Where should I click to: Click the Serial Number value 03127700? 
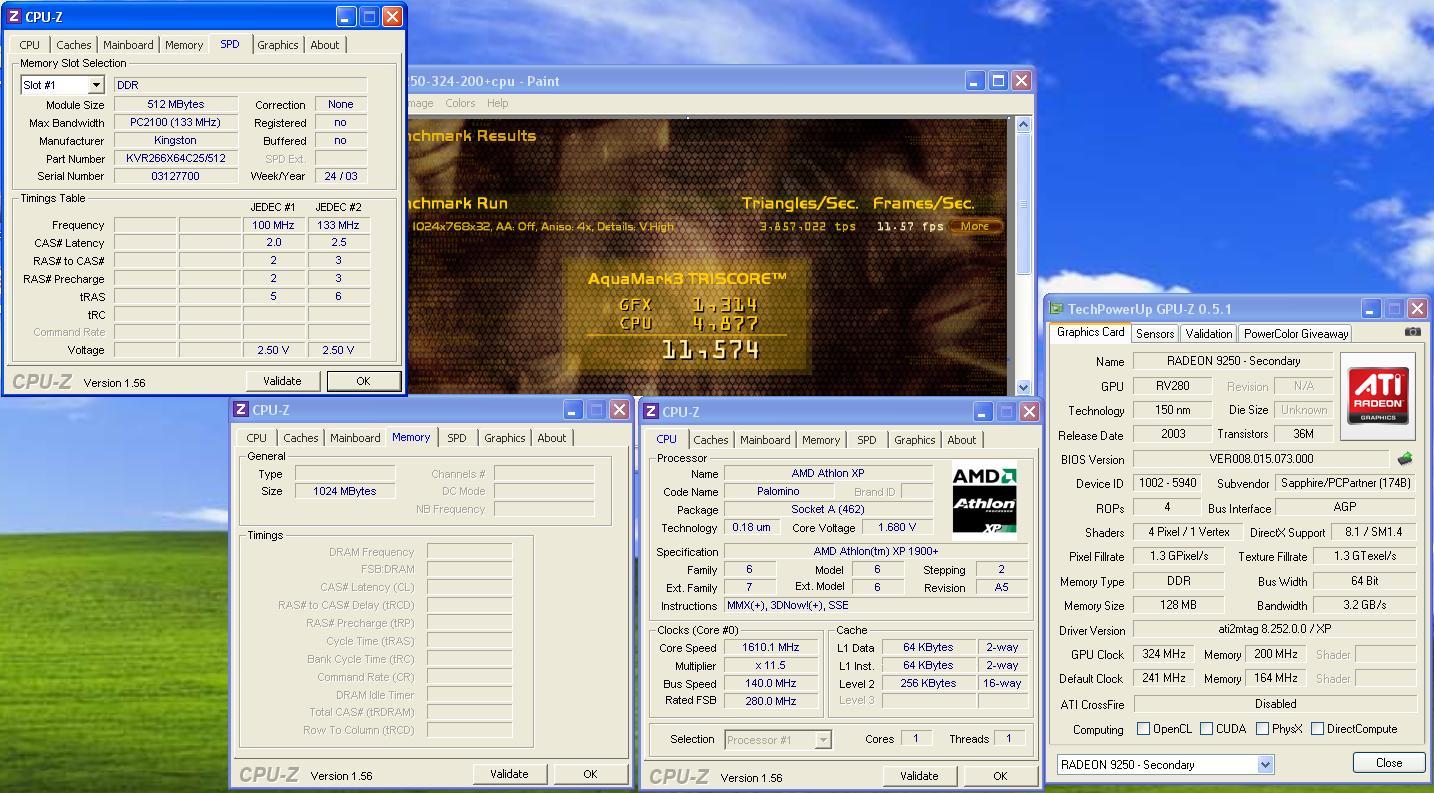176,176
